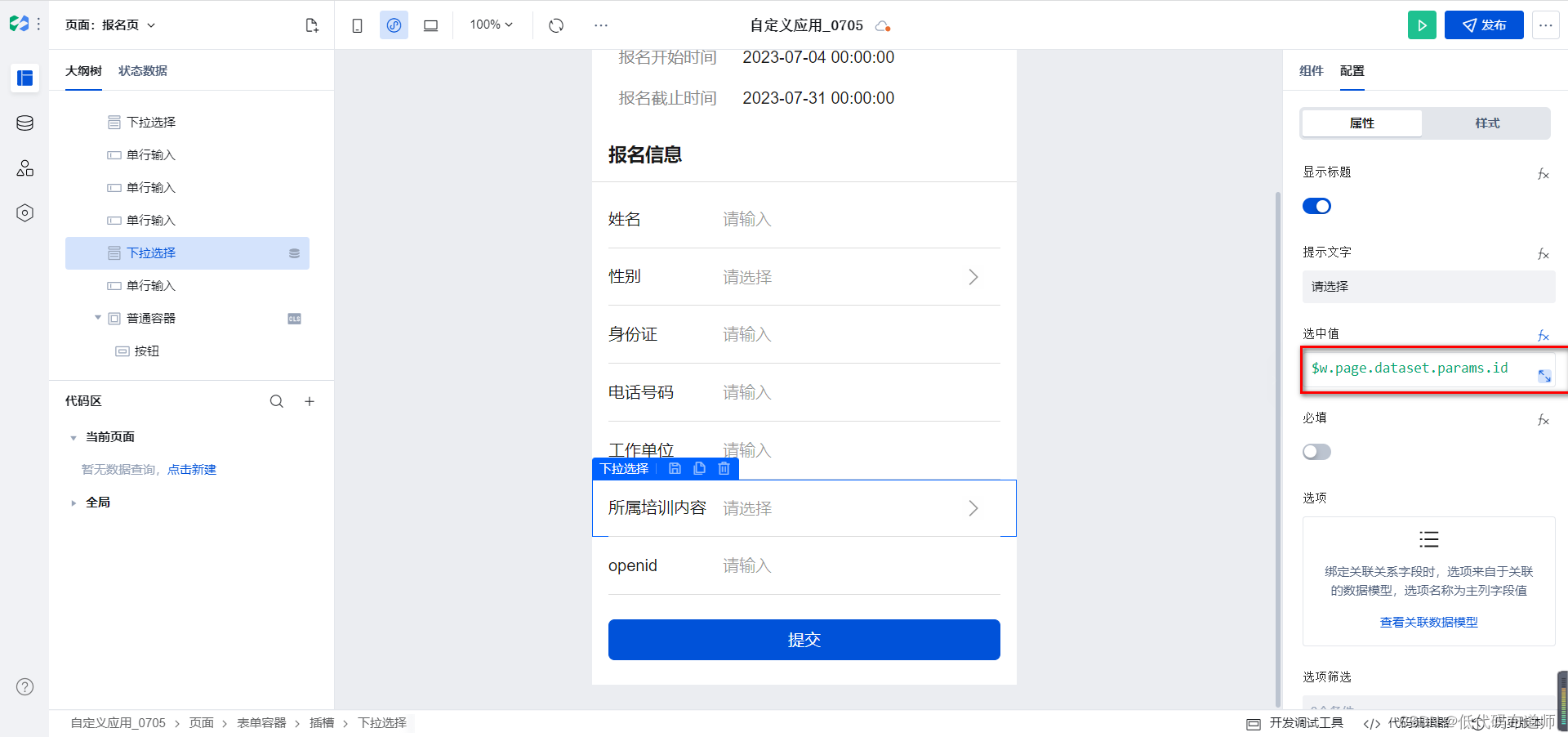This screenshot has width=1568, height=737.
Task: Click the refresh canvas icon
Action: pos(556,25)
